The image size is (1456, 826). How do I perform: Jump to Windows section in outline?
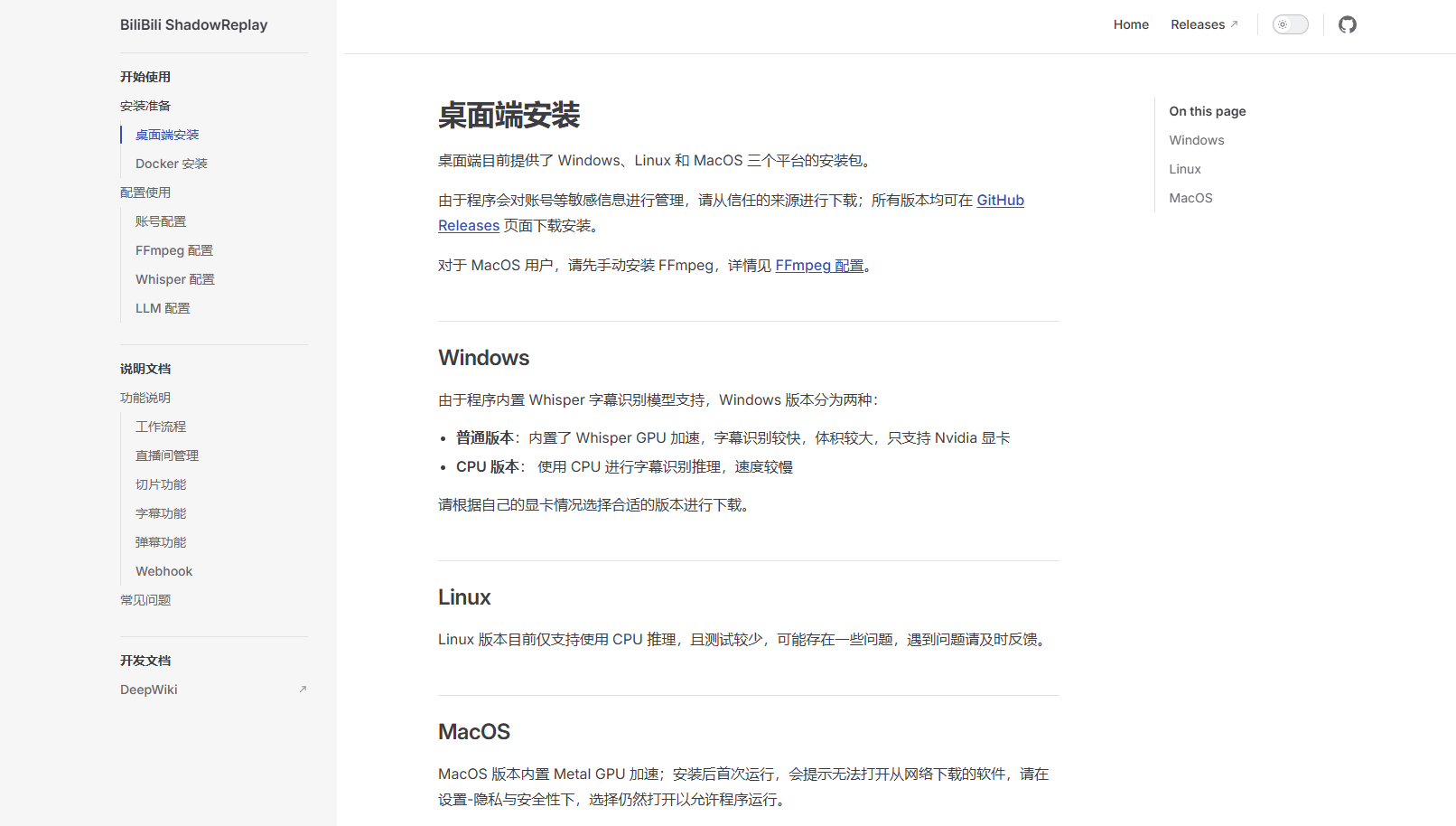pyautogui.click(x=1196, y=140)
